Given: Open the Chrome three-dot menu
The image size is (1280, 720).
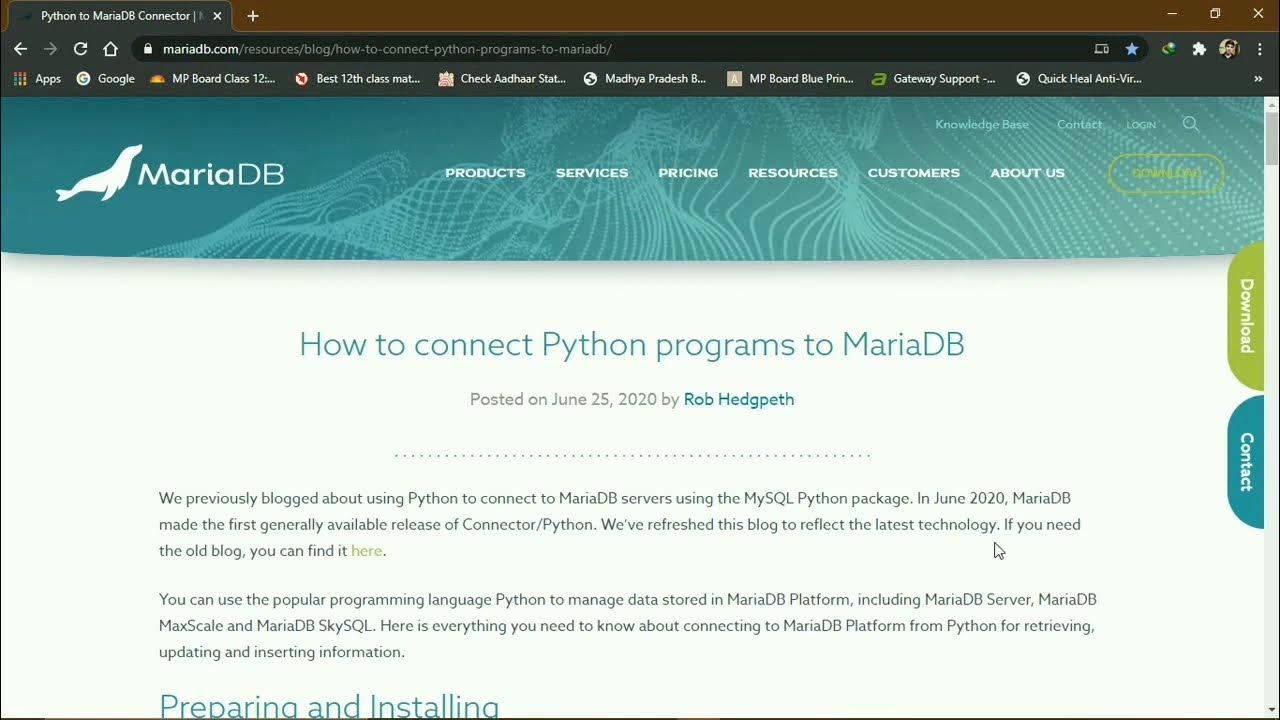Looking at the screenshot, I should (x=1259, y=49).
